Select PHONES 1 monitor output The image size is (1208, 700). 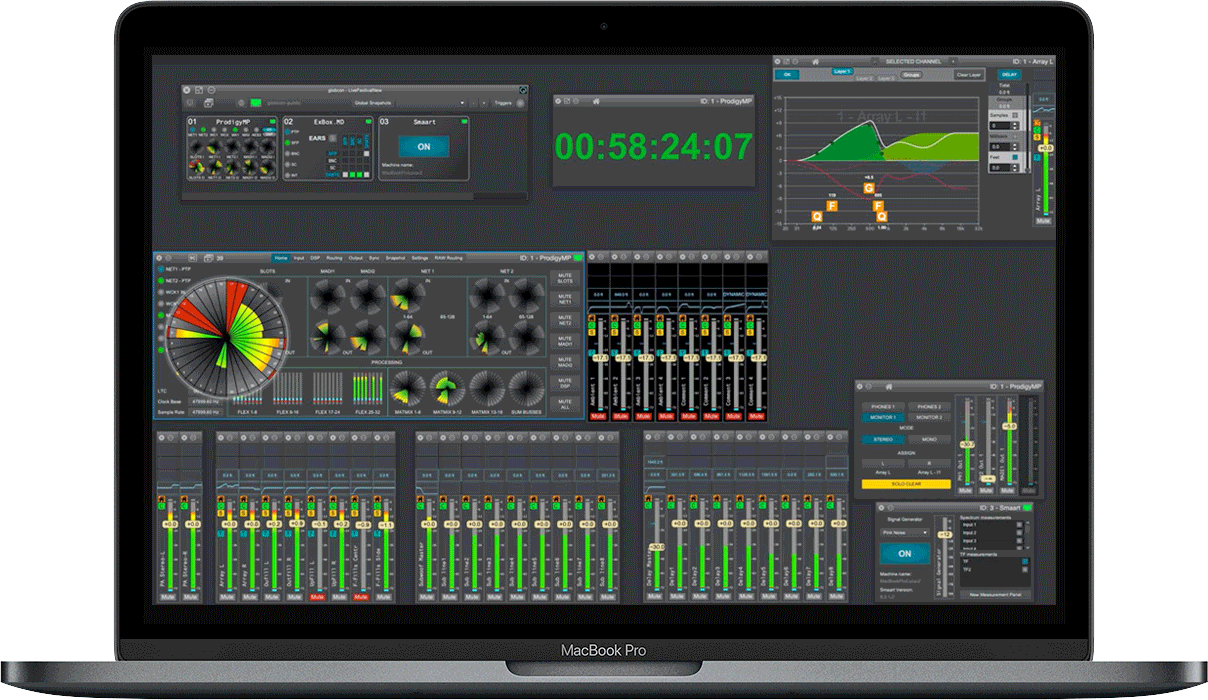pos(882,407)
